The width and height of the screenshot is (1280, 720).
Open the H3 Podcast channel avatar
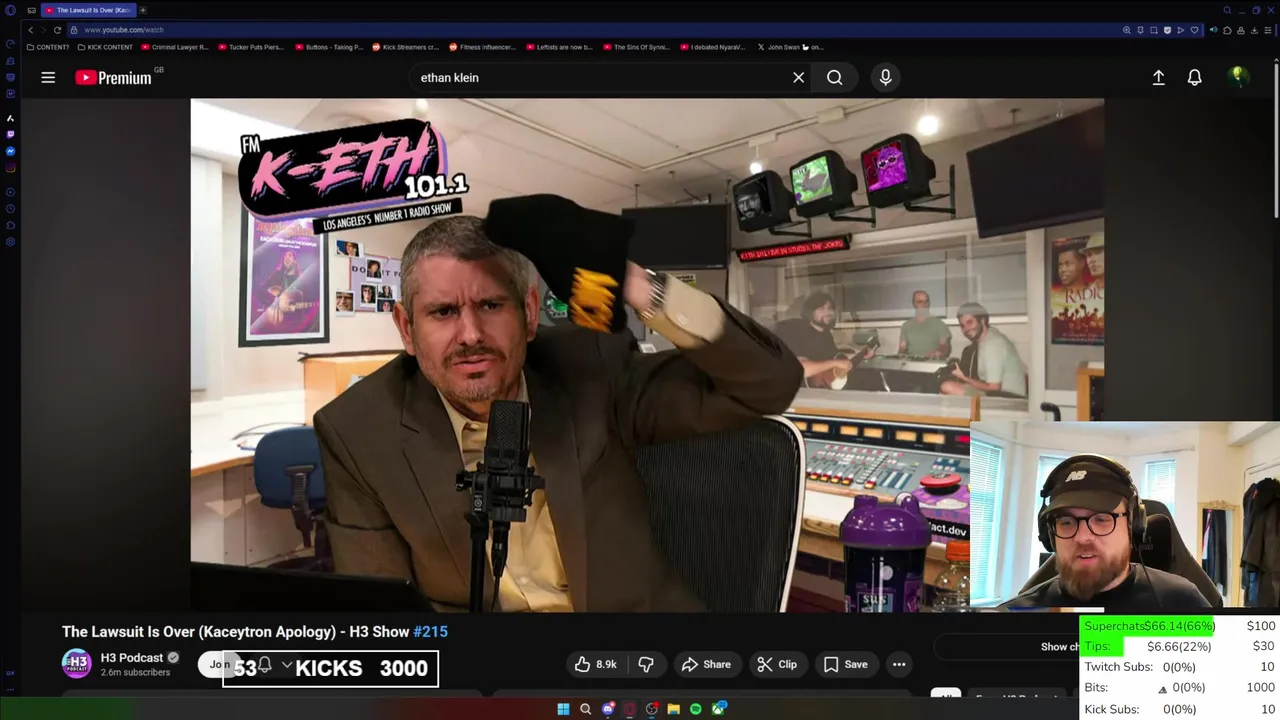point(77,664)
